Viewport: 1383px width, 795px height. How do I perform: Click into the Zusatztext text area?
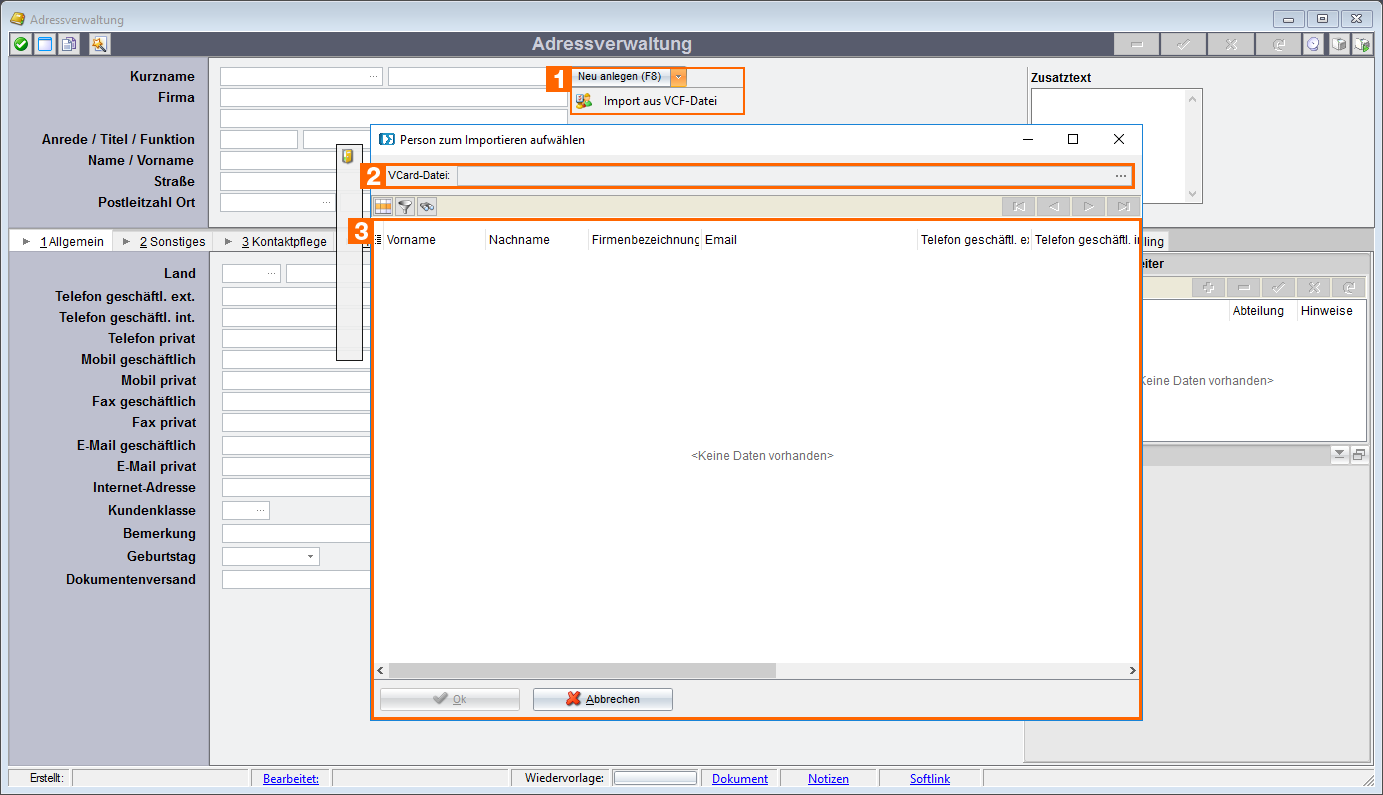coord(1108,146)
